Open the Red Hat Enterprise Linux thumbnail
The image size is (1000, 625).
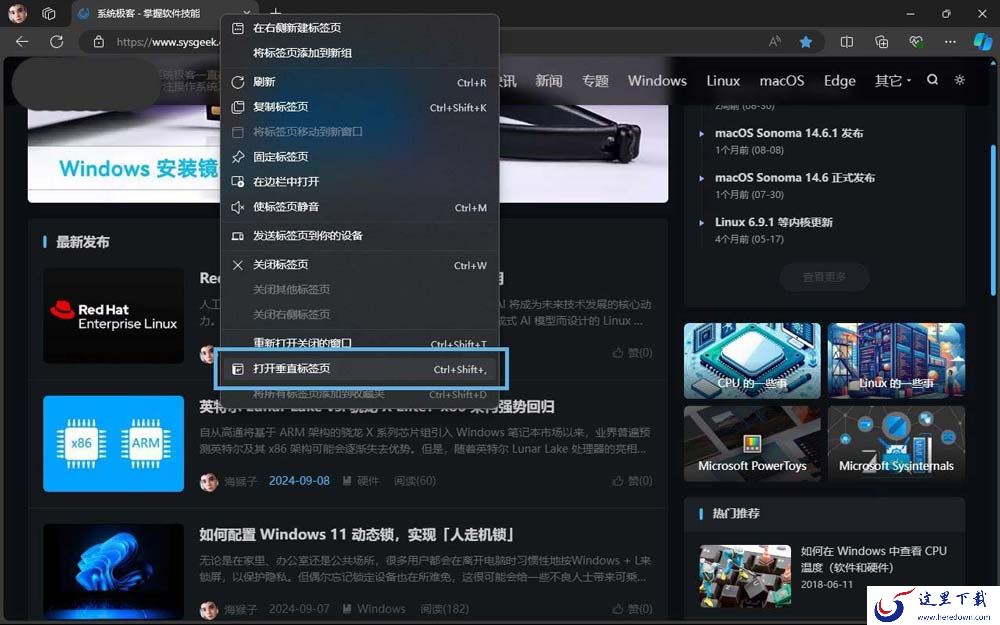(114, 316)
